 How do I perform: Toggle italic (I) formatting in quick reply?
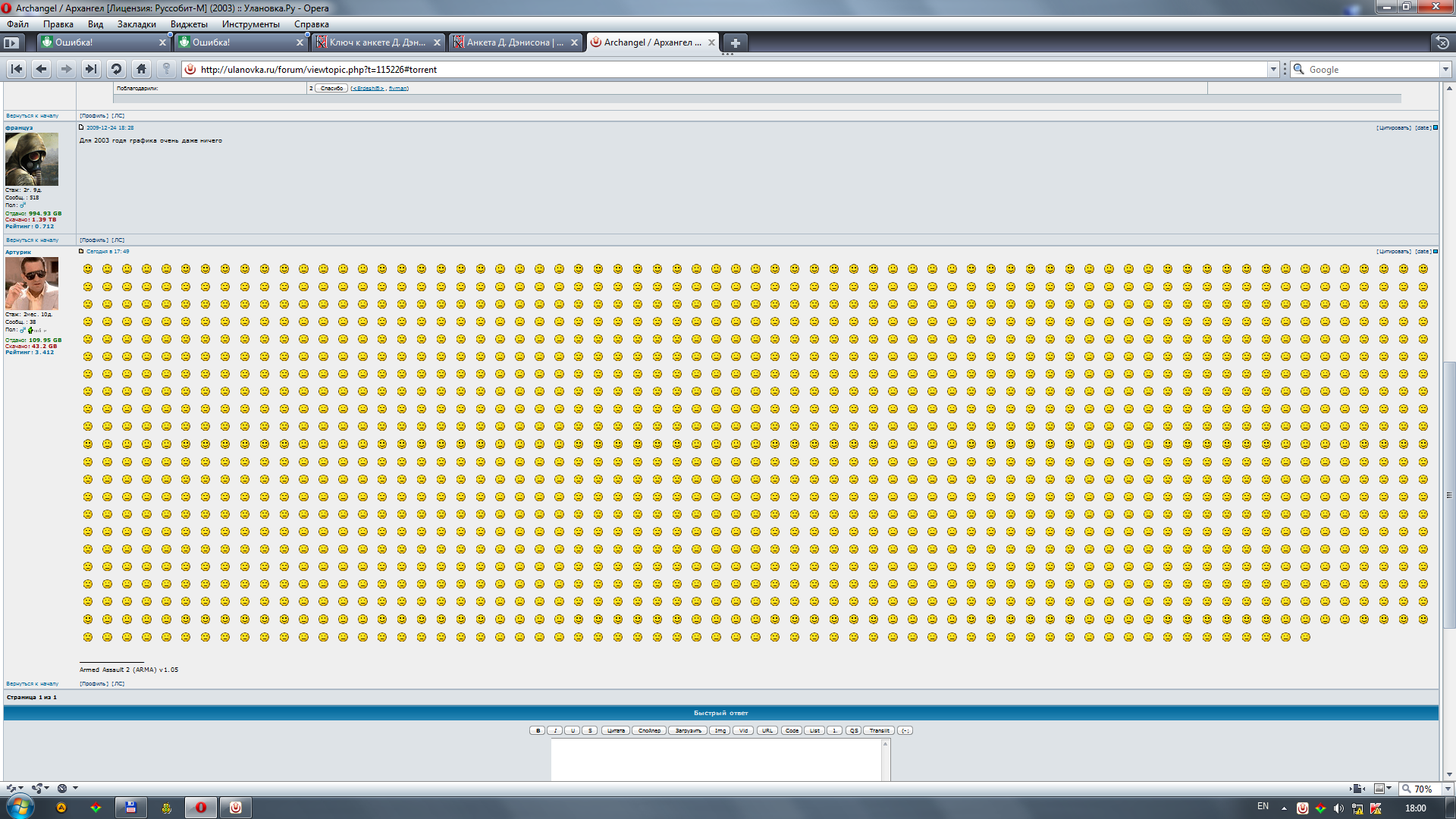point(556,730)
